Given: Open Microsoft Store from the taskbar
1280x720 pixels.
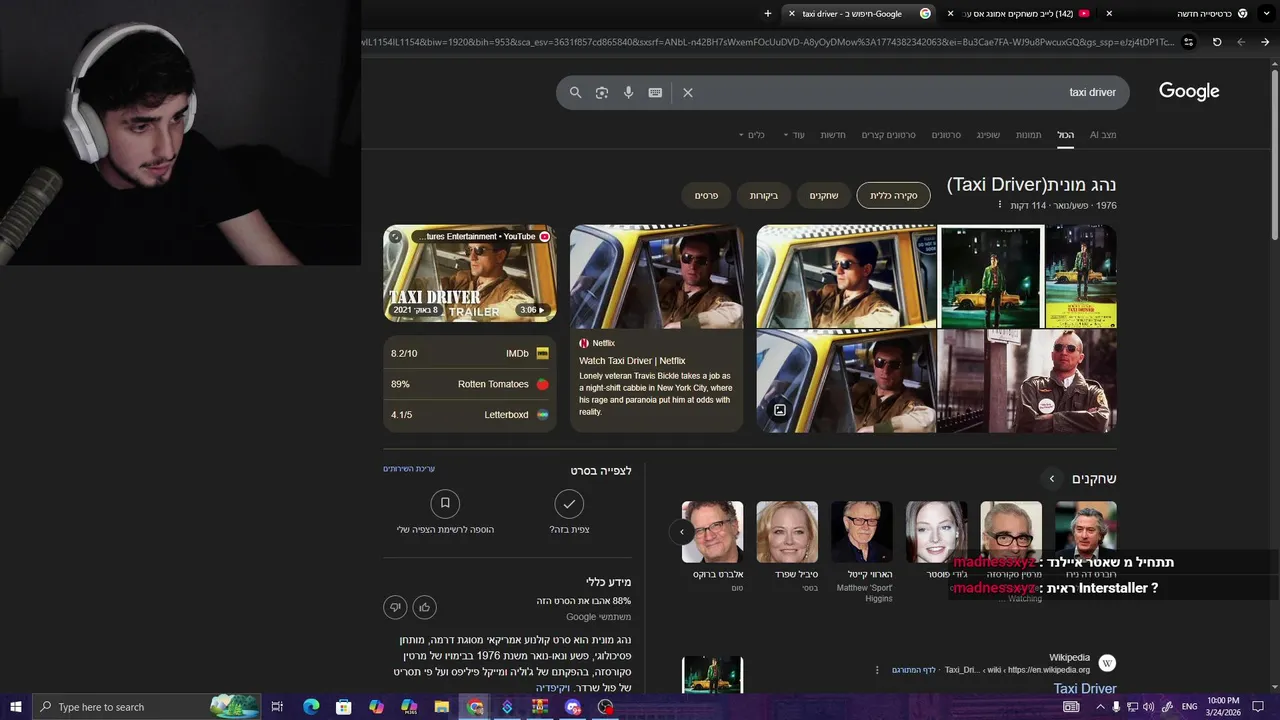Looking at the screenshot, I should coord(344,707).
